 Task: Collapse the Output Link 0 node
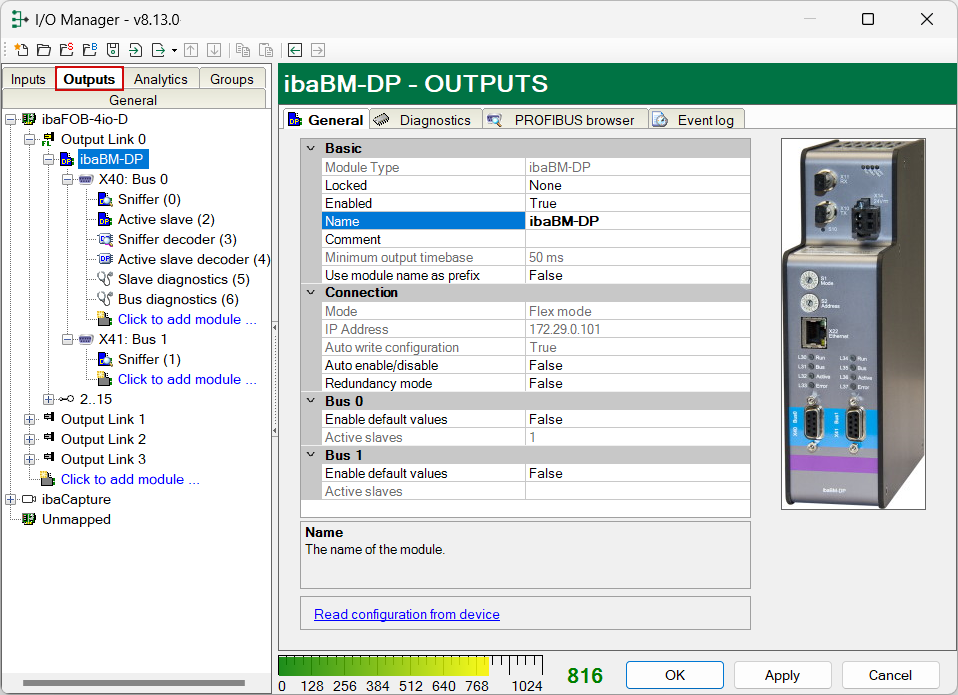(x=29, y=140)
